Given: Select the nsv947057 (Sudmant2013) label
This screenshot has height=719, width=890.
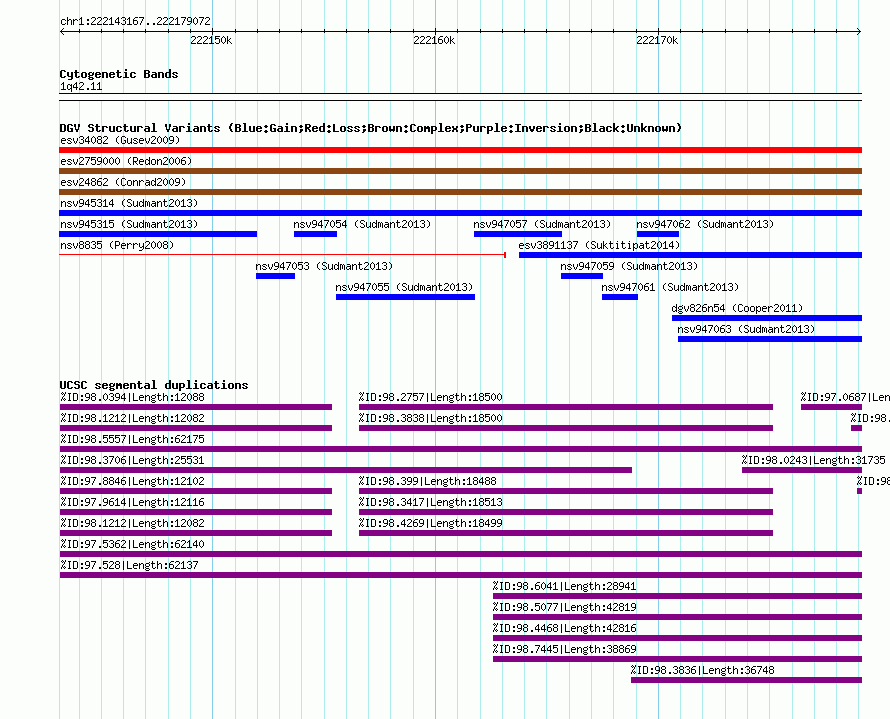Looking at the screenshot, I should click(542, 224).
